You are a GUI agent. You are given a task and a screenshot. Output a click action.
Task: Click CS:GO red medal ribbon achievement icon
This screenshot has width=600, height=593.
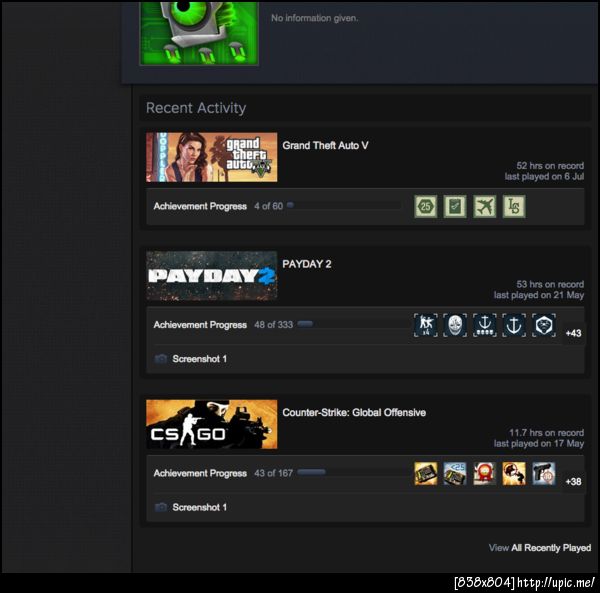[x=484, y=474]
